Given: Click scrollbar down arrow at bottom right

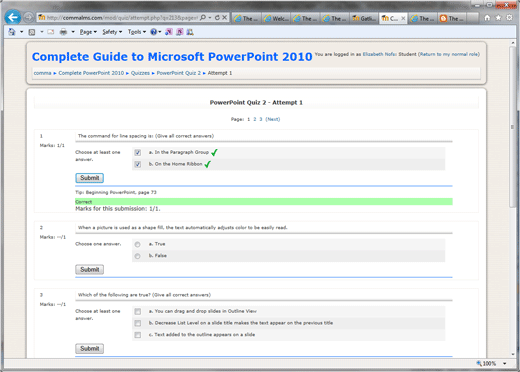Looking at the screenshot, I should pos(513,355).
